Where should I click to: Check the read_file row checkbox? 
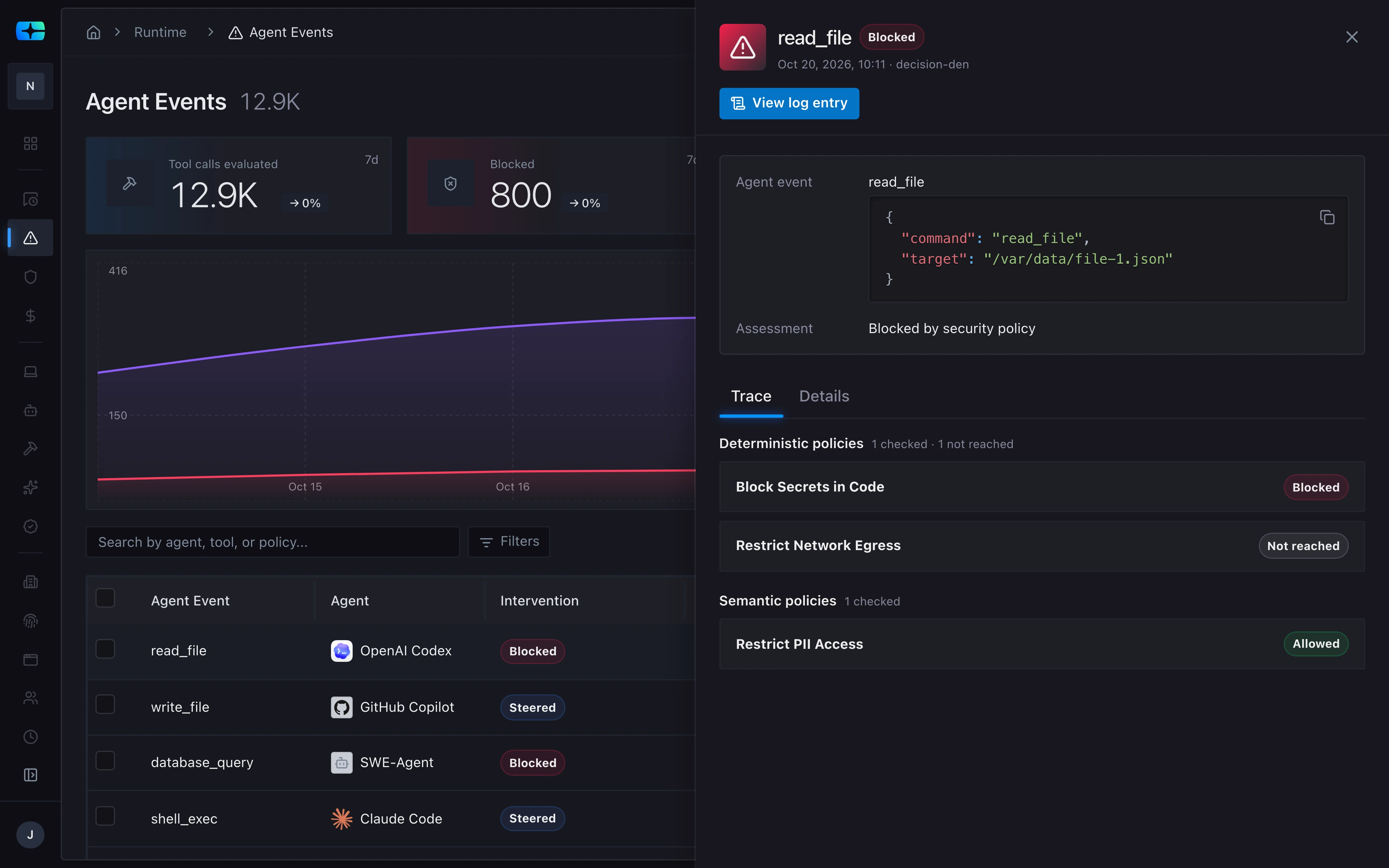[x=105, y=649]
